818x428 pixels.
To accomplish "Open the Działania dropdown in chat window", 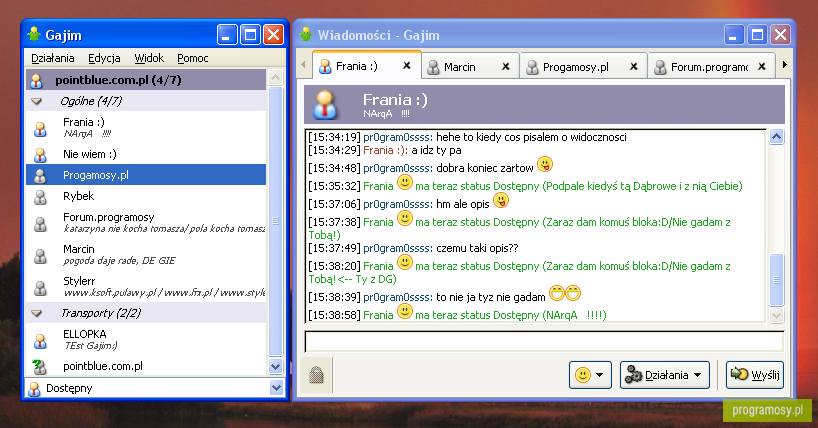I will 697,375.
